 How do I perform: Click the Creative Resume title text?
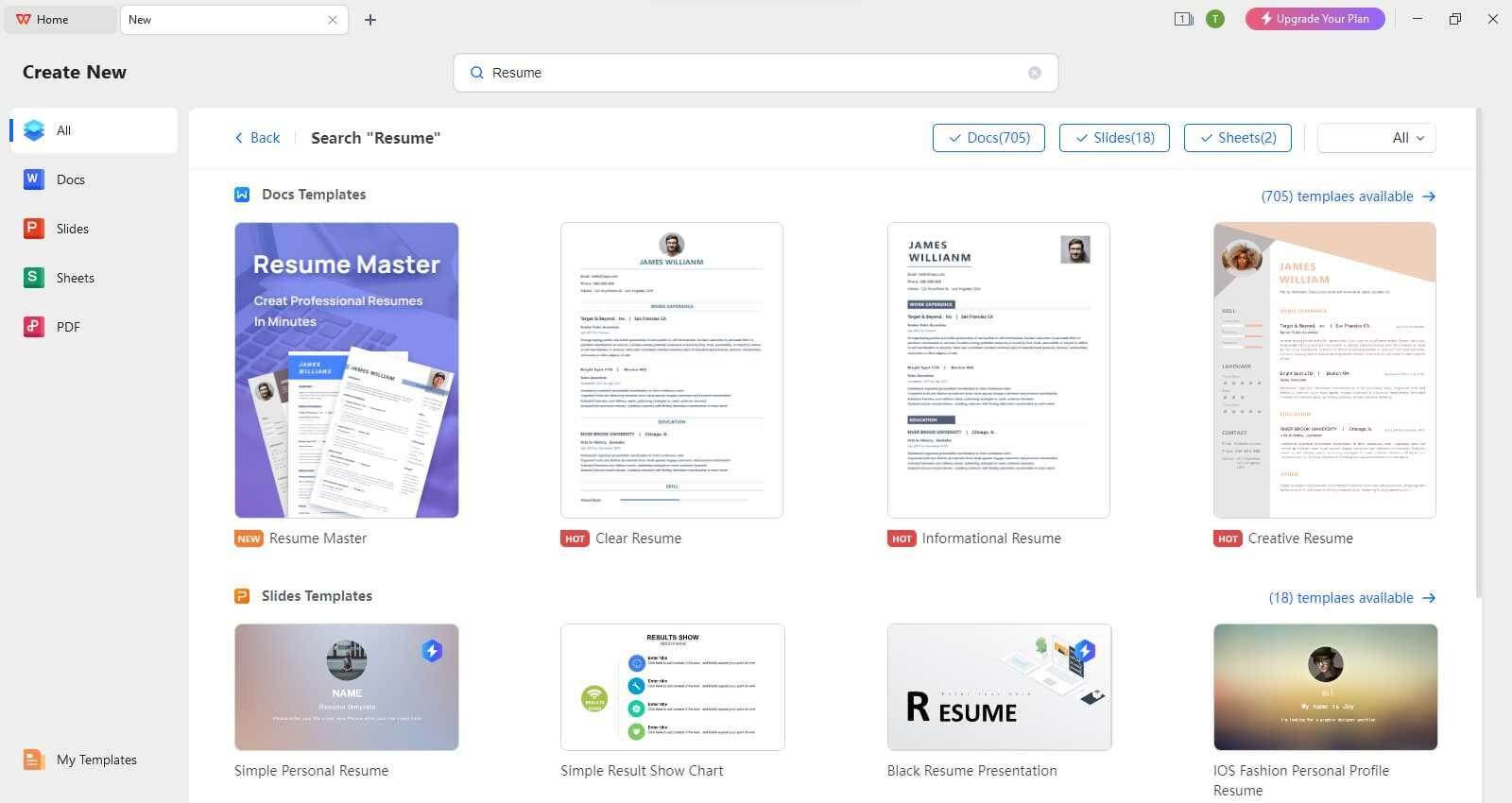[x=1300, y=538]
